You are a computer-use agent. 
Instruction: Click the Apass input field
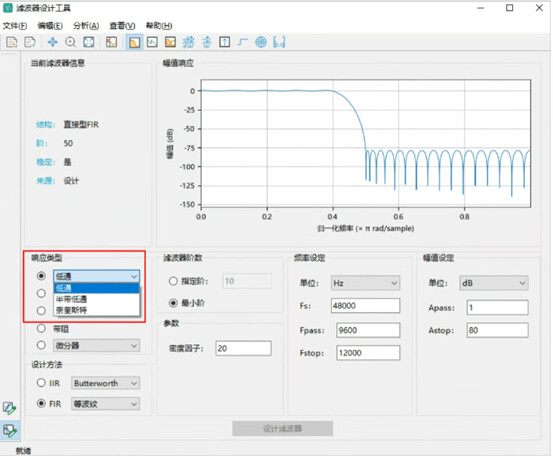(x=497, y=308)
